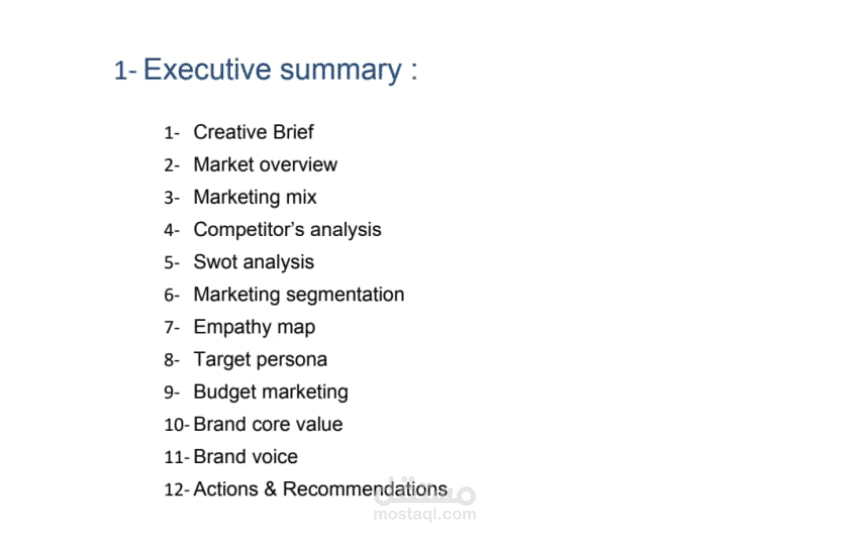Click the "Marketing segmentation" entry
The image size is (851, 534).
click(x=299, y=295)
